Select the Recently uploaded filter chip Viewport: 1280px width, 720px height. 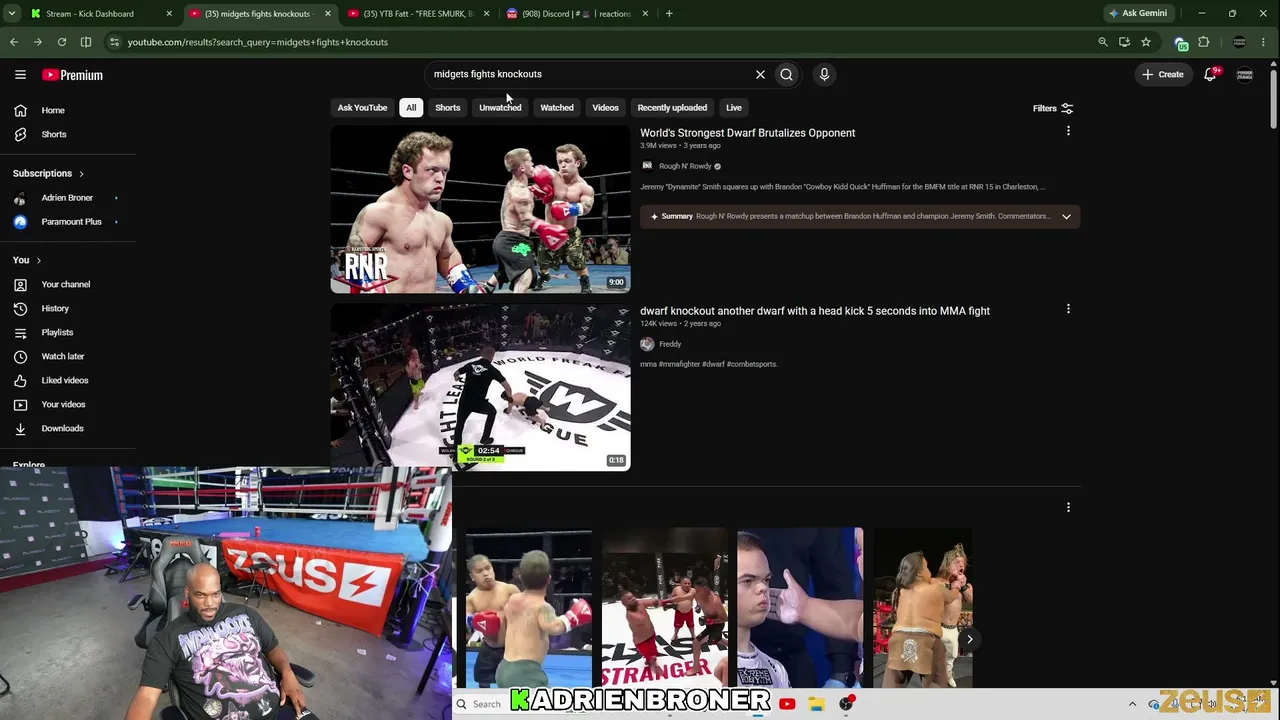pyautogui.click(x=672, y=107)
